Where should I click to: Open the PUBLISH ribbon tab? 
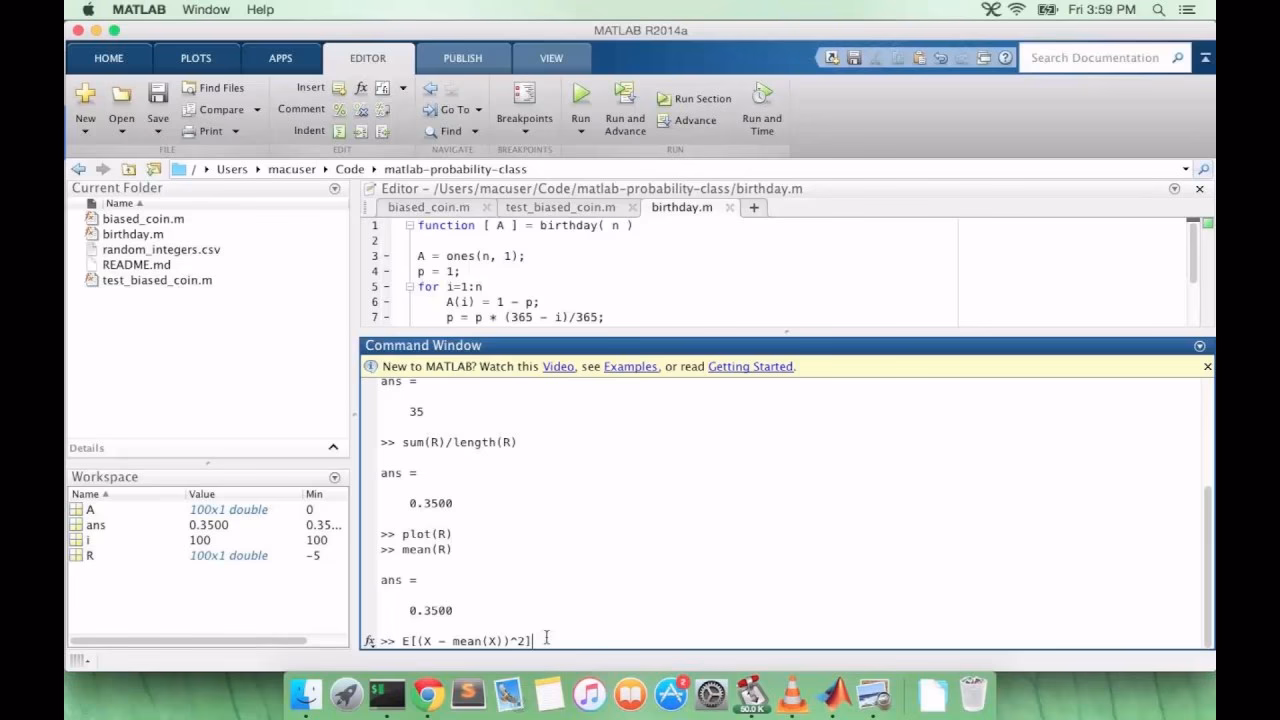(462, 58)
